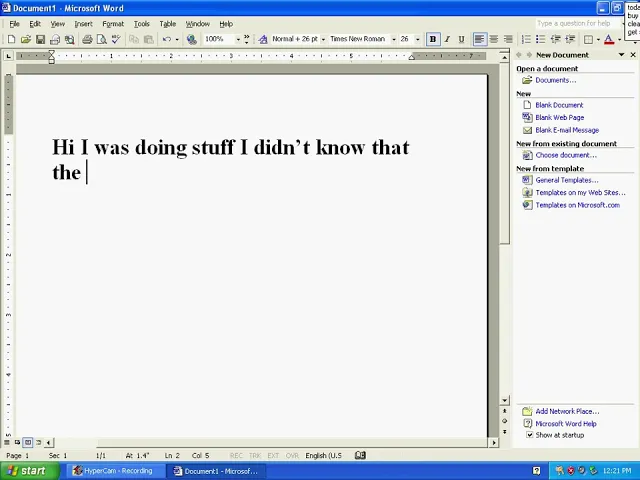Open the Table menu
This screenshot has width=640, height=480.
(x=167, y=24)
